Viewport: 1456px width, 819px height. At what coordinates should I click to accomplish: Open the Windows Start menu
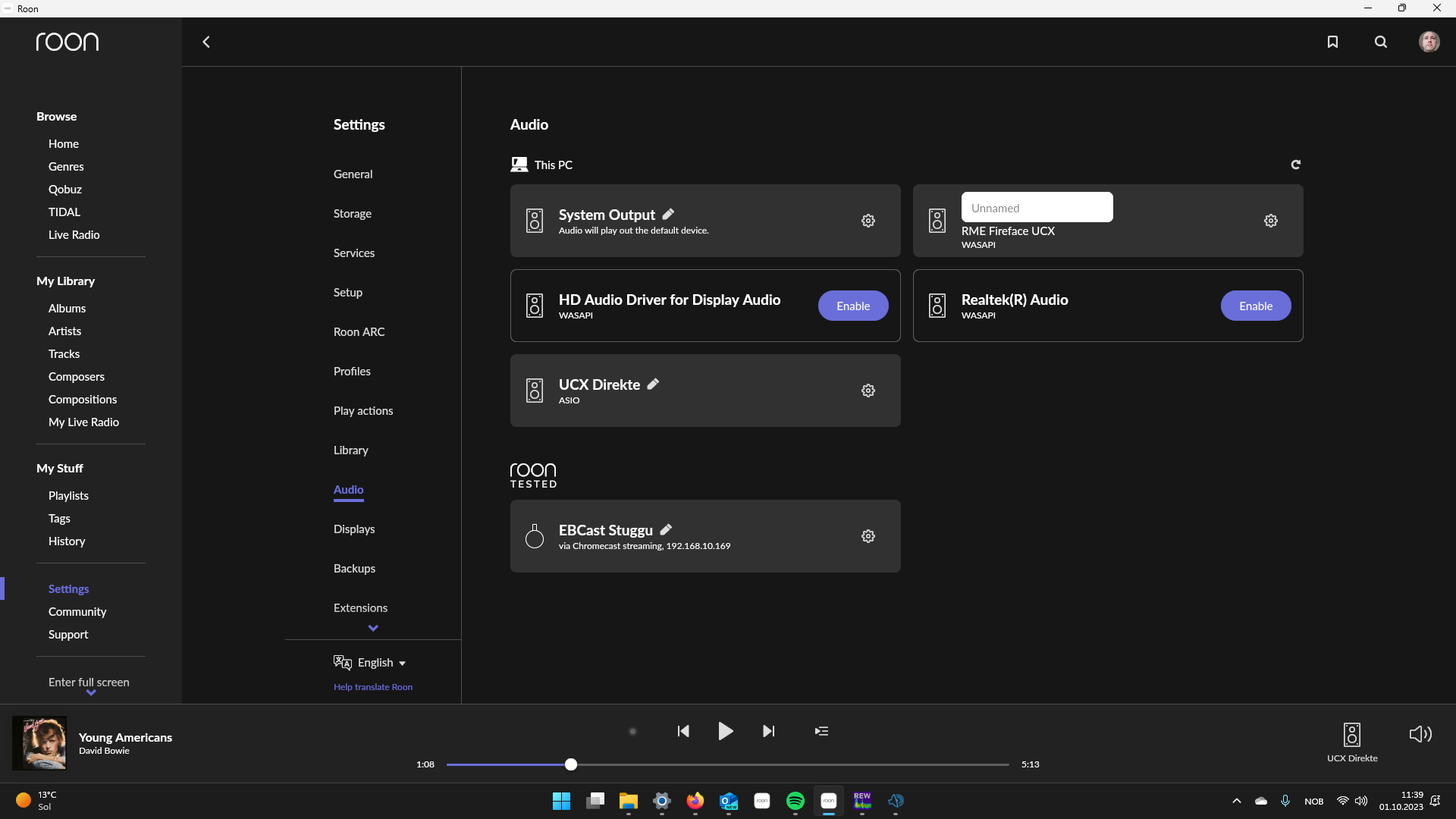pyautogui.click(x=561, y=801)
